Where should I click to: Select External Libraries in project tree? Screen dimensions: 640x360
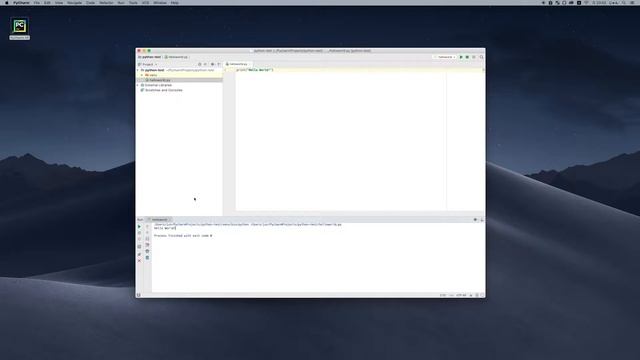[157, 85]
